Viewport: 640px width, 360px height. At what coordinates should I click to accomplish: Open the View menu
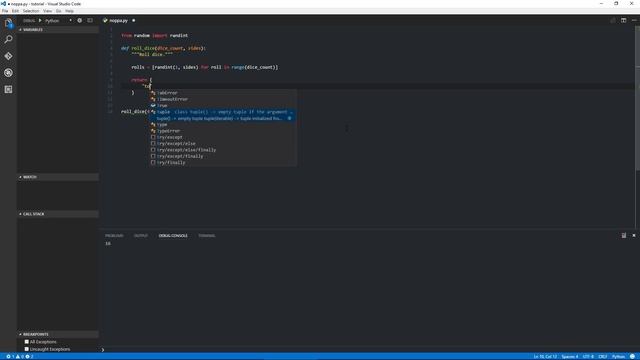[x=48, y=11]
